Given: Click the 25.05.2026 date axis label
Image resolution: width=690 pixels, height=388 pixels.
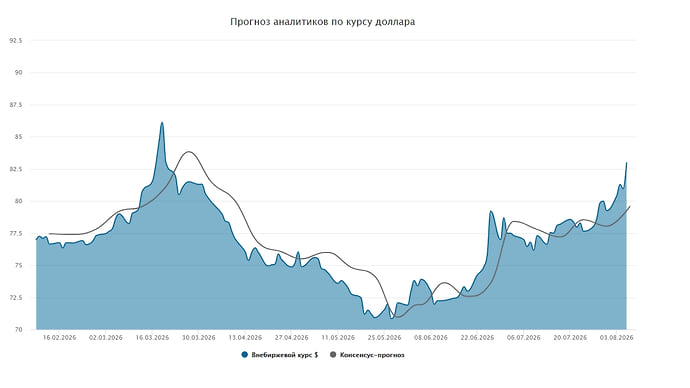Looking at the screenshot, I should click(385, 338).
